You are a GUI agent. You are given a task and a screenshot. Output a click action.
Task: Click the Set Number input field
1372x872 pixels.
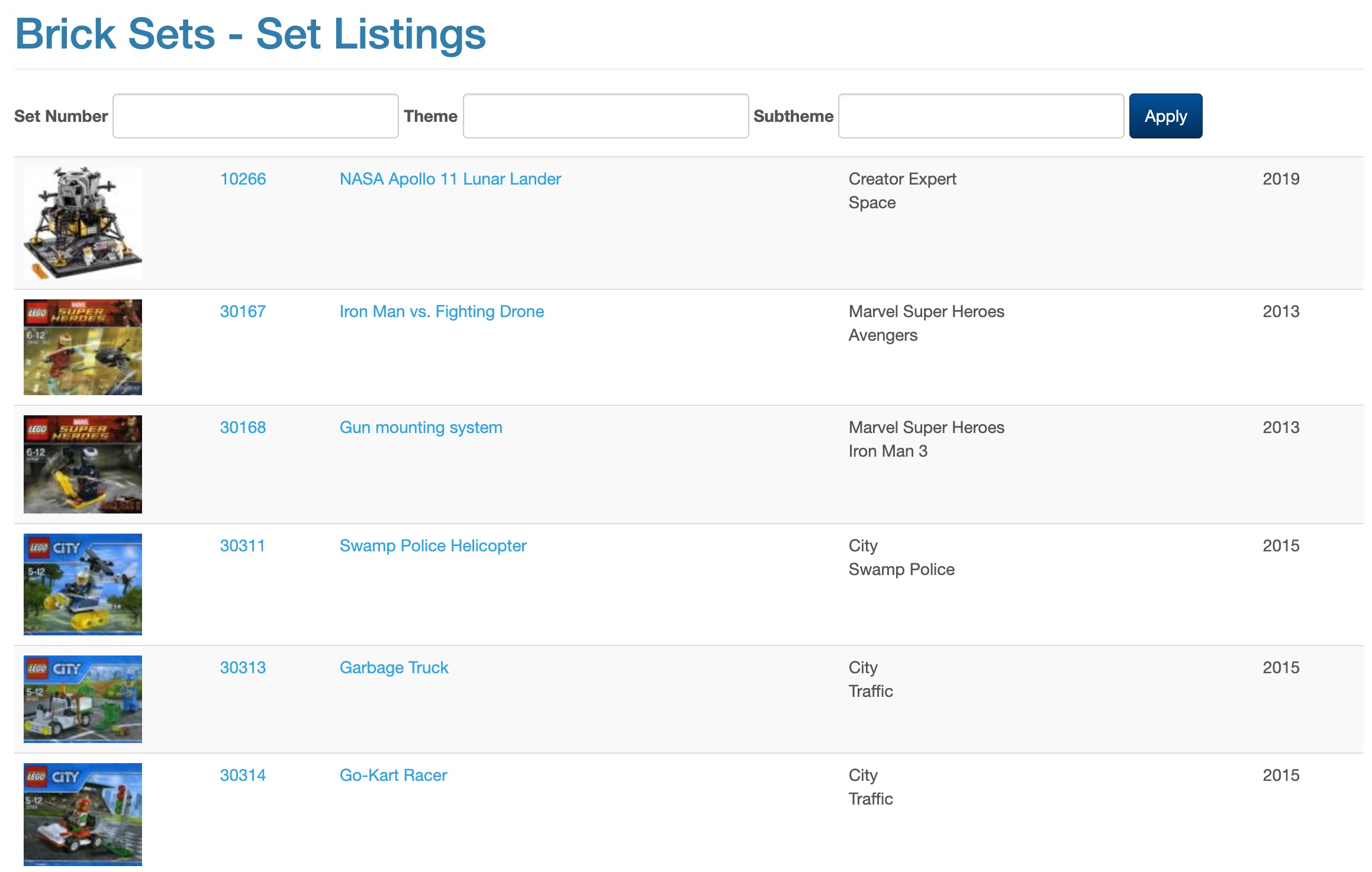256,116
